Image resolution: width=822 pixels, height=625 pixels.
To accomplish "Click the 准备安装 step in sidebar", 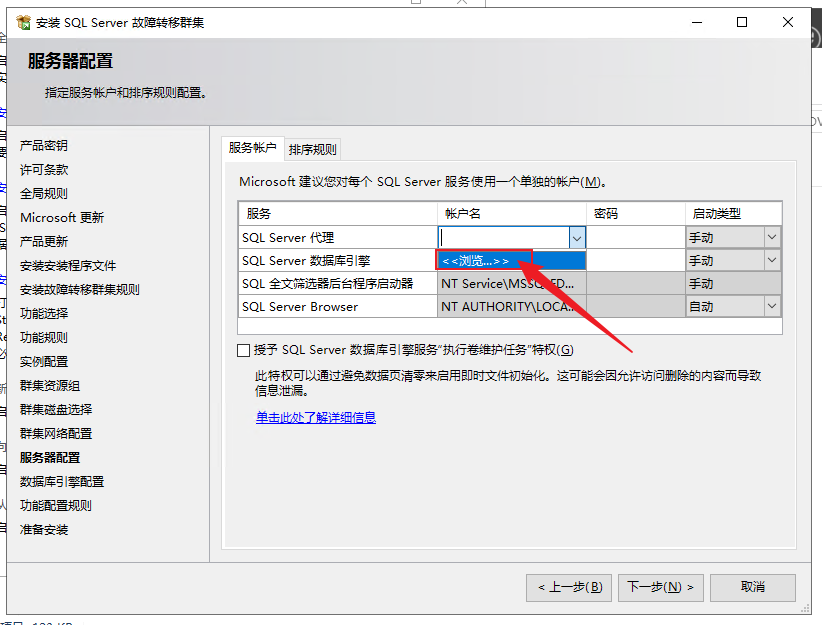I will click(x=44, y=530).
